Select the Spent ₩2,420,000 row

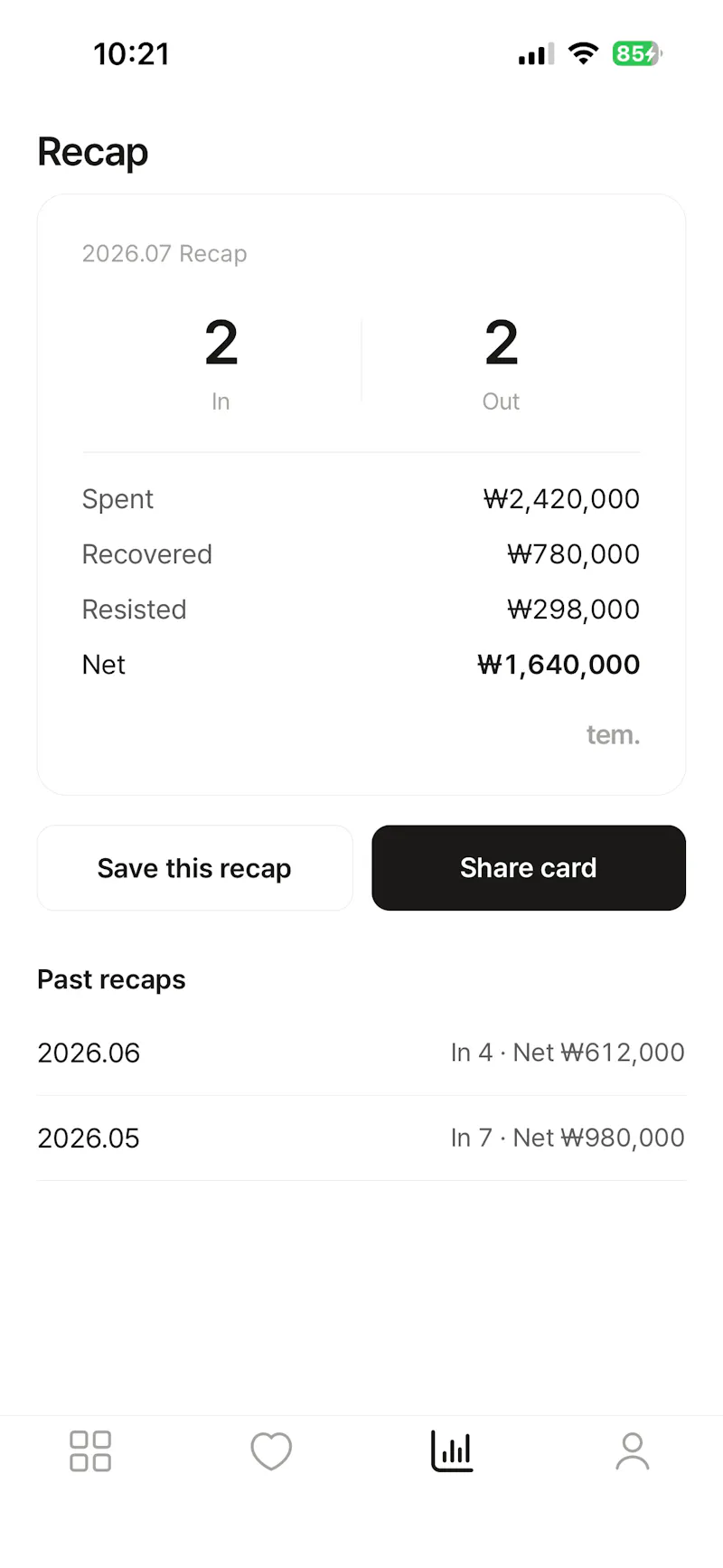pyautogui.click(x=361, y=499)
